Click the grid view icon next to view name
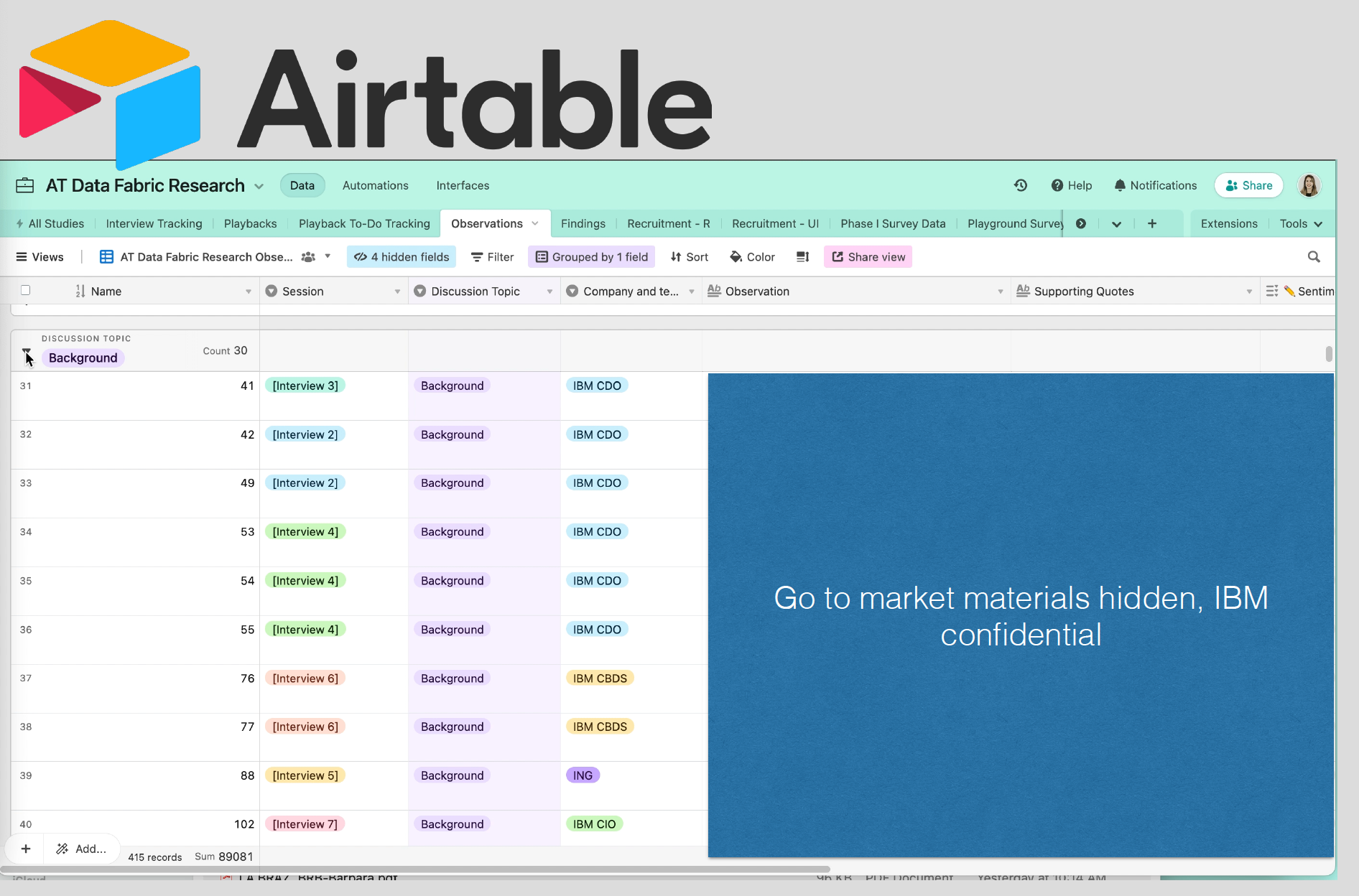 [x=106, y=257]
